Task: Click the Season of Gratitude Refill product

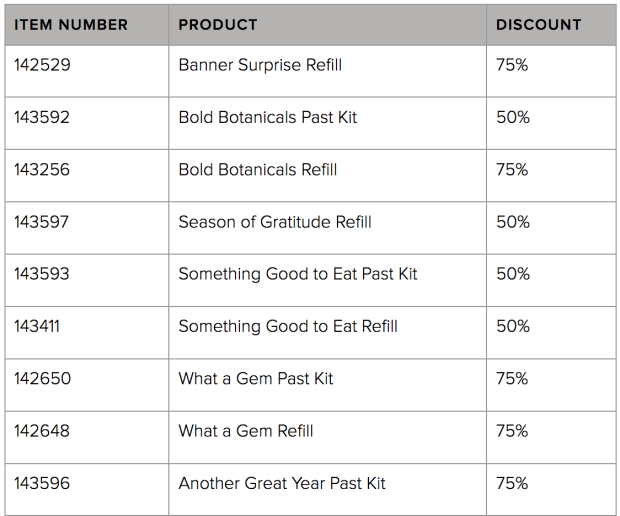Action: [x=275, y=222]
